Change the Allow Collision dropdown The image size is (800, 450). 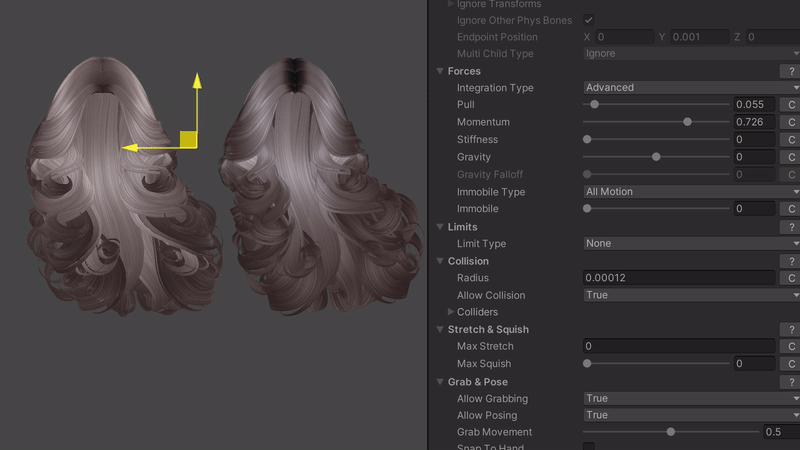(690, 295)
